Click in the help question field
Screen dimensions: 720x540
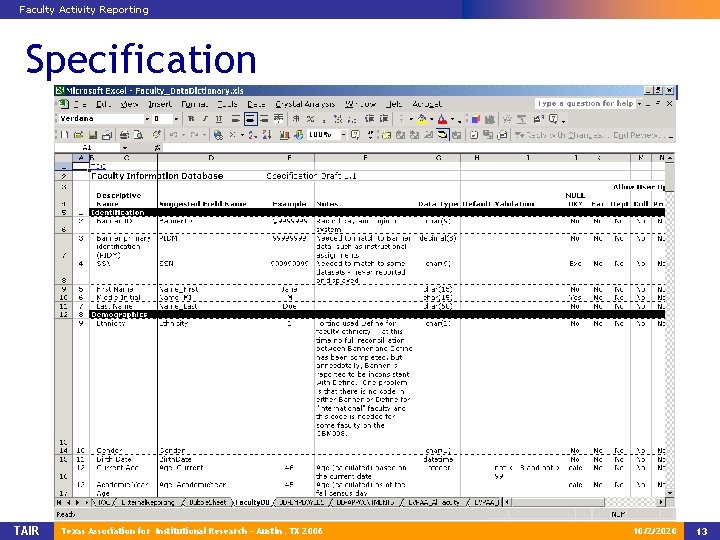(585, 104)
